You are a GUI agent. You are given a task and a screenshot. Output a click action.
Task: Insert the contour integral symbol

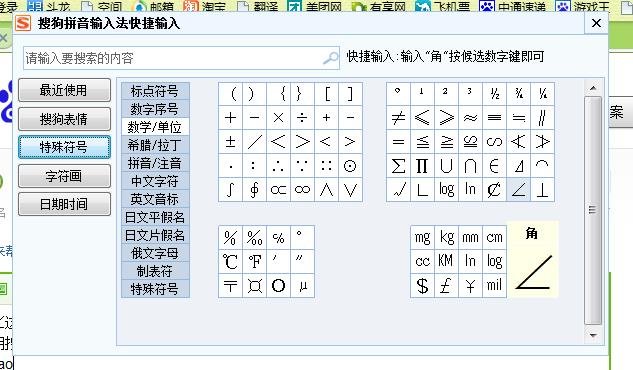point(254,190)
